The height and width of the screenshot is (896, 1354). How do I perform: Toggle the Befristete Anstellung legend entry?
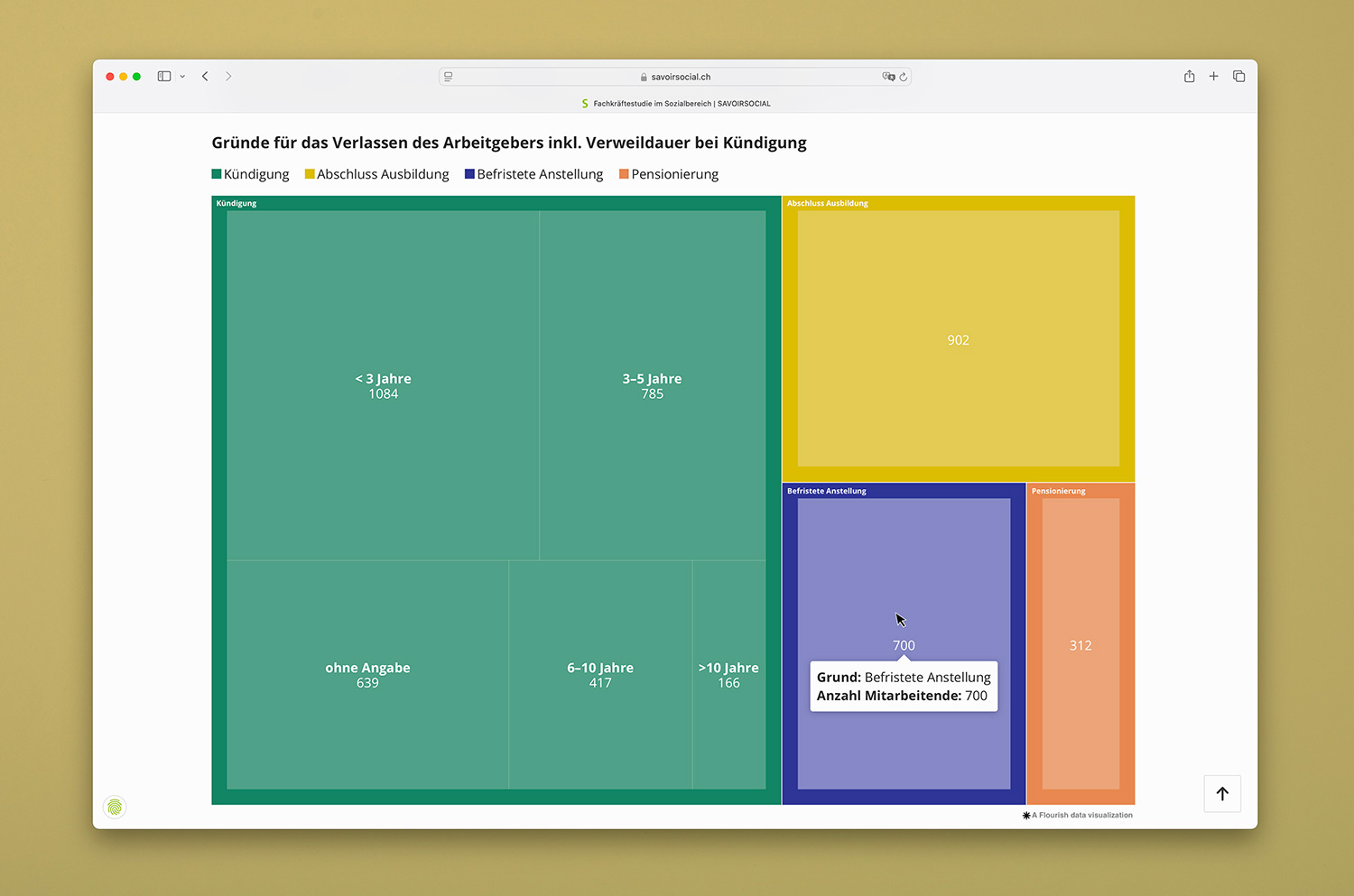pos(533,174)
